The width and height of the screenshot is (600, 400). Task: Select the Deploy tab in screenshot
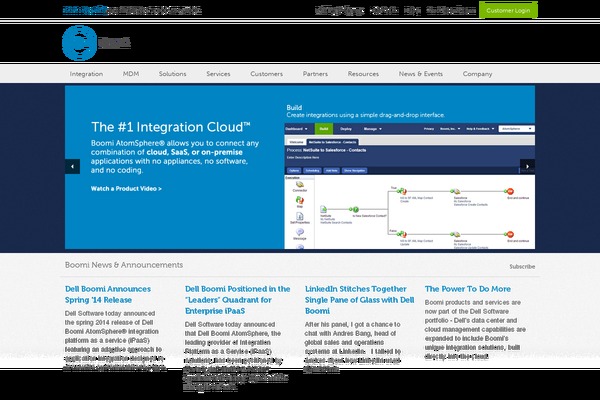[x=346, y=129]
